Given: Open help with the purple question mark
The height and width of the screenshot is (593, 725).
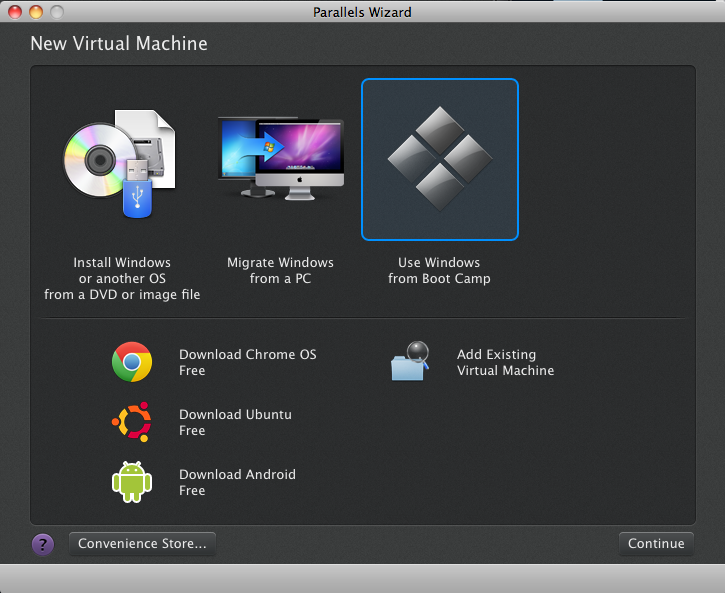Looking at the screenshot, I should (43, 544).
